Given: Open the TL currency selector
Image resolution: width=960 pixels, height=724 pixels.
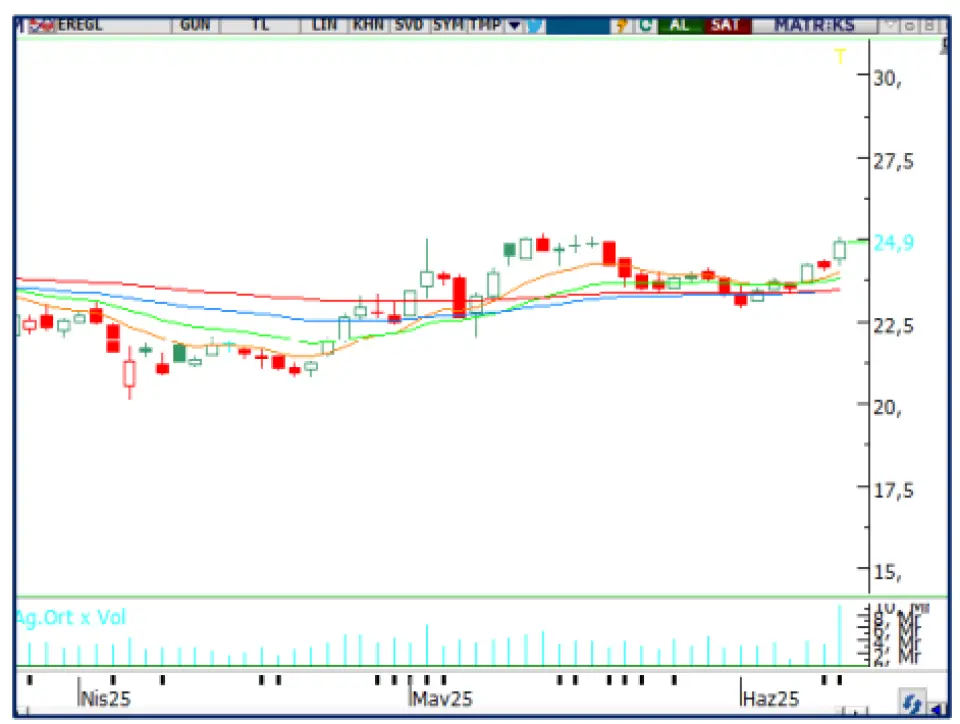Looking at the screenshot, I should [260, 24].
